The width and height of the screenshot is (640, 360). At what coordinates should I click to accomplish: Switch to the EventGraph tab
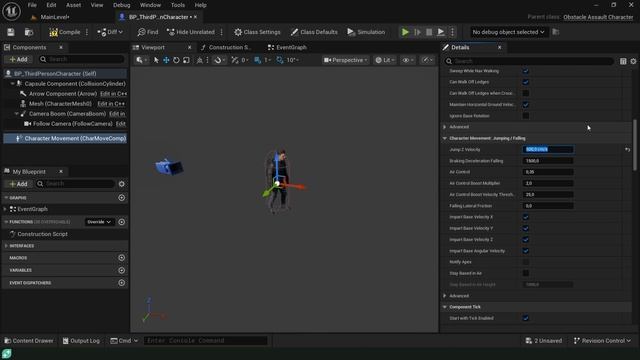tap(287, 47)
